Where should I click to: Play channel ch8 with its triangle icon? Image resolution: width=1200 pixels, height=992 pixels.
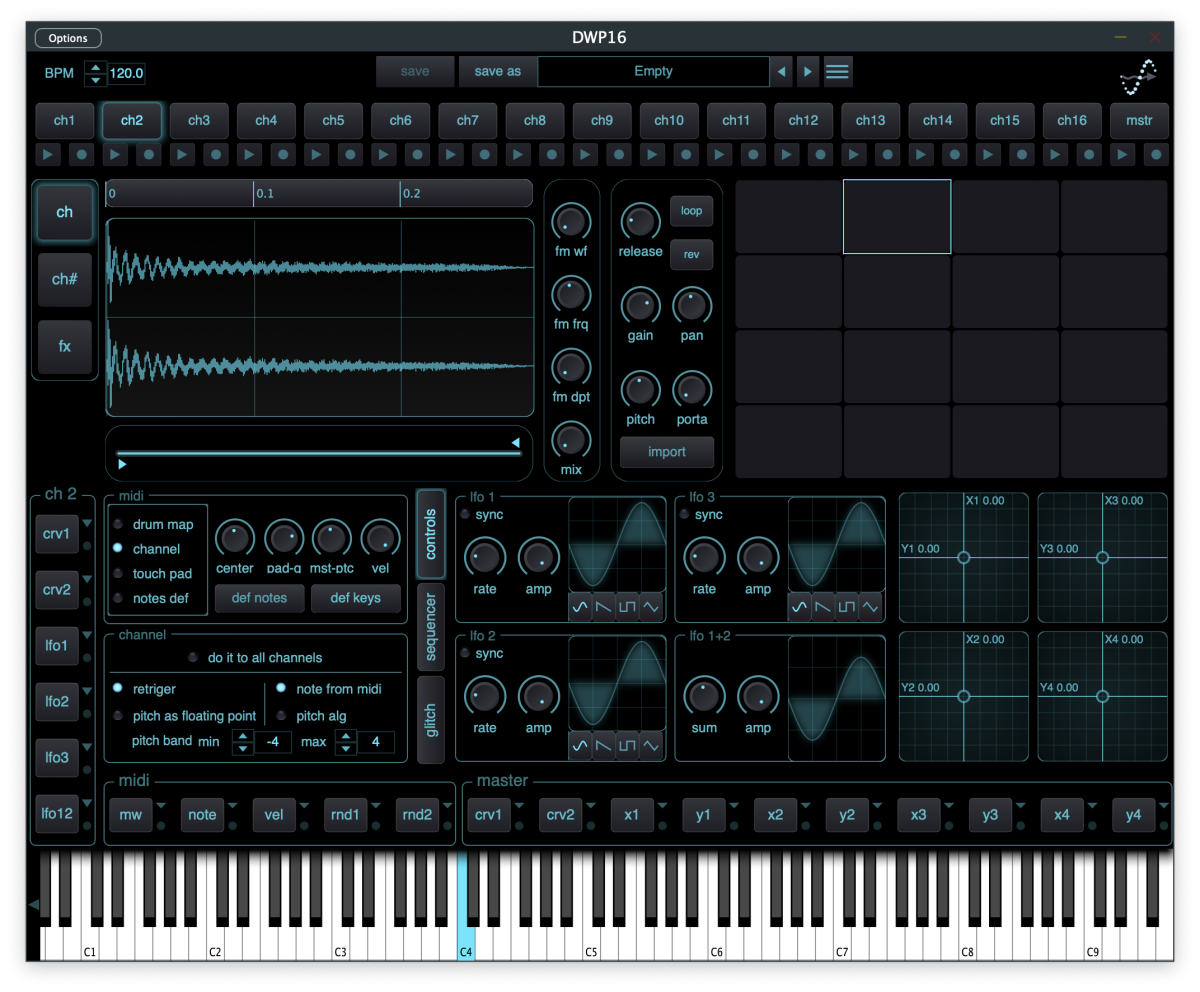518,155
